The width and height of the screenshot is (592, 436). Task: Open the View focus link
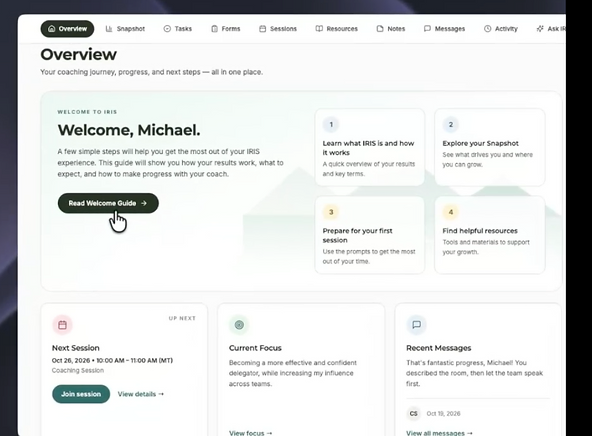250,433
